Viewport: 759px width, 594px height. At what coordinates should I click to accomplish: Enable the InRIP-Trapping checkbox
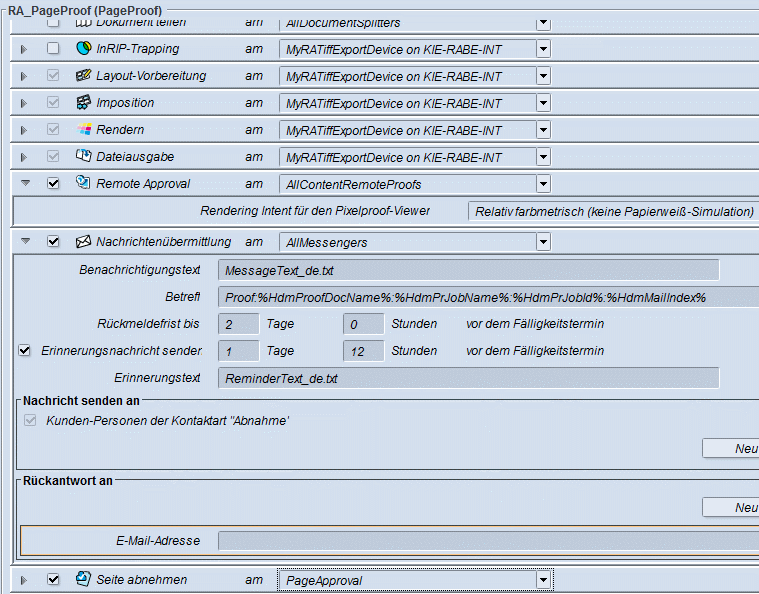pos(53,48)
